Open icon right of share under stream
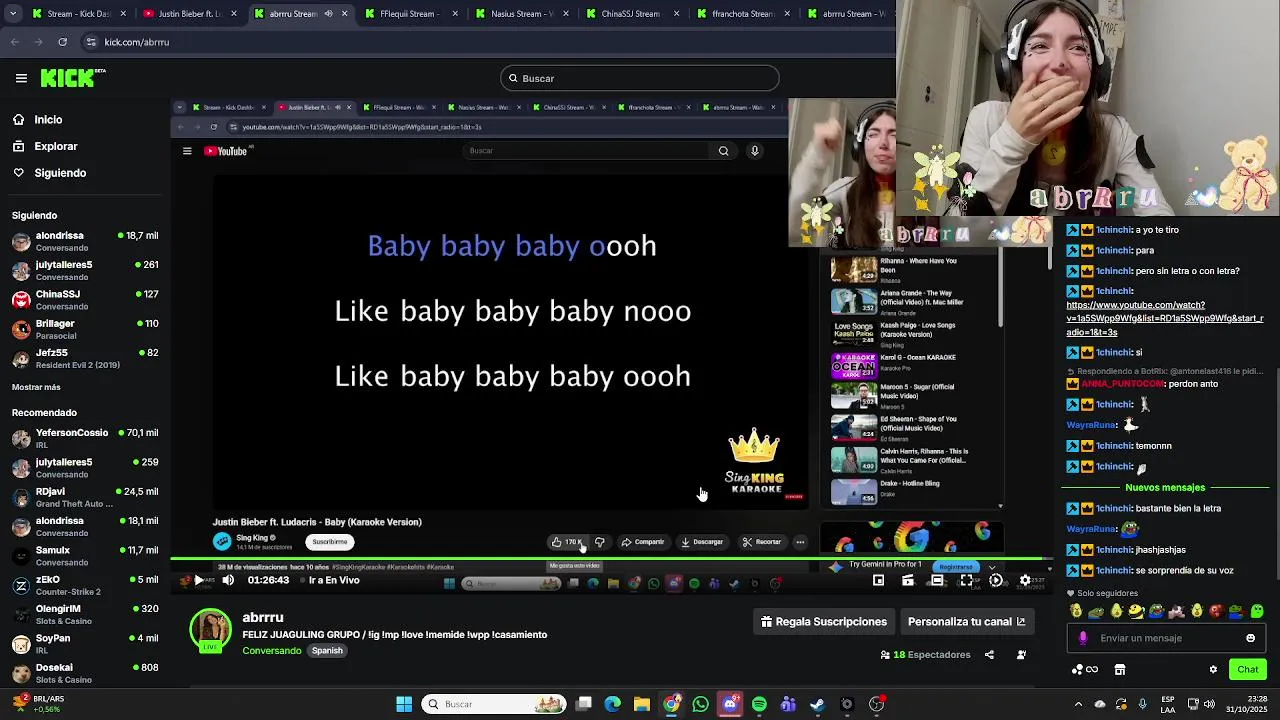The image size is (1280, 720). pos(1021,655)
